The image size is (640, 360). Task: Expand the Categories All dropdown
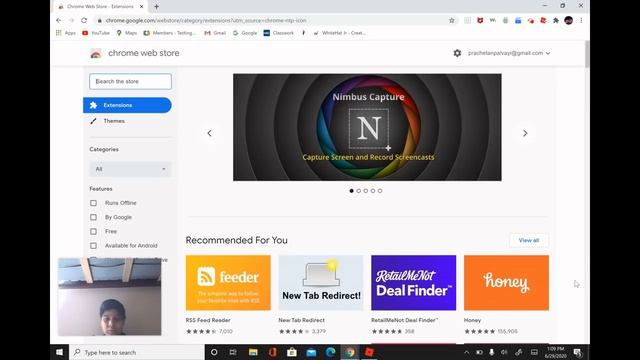[x=130, y=169]
